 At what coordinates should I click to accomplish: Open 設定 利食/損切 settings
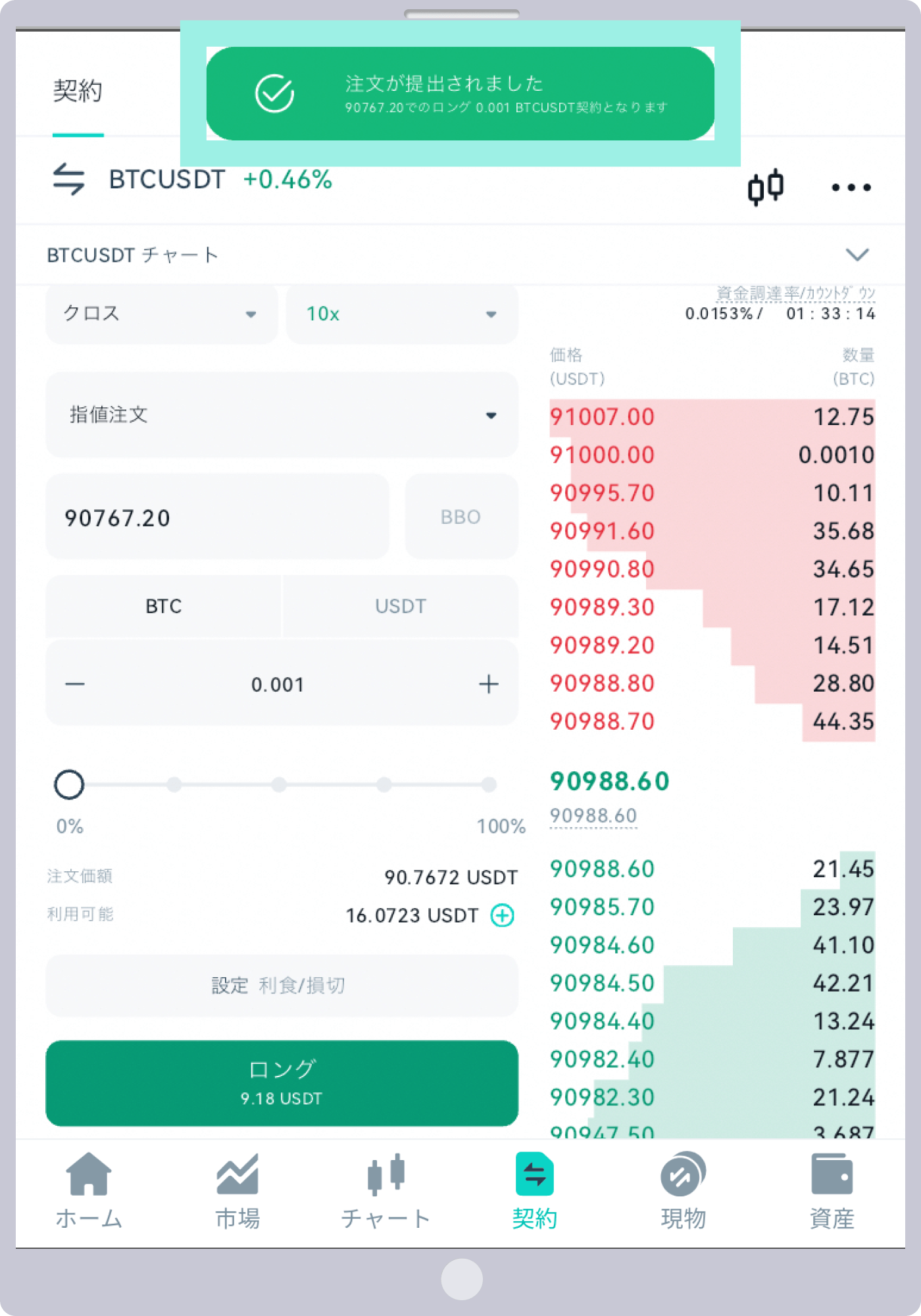(x=282, y=985)
